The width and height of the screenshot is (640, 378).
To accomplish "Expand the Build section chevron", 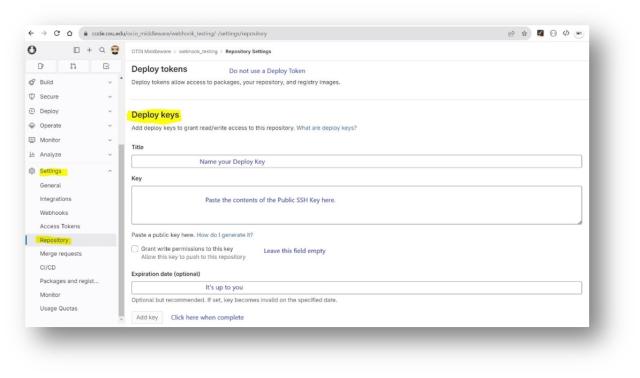I will [x=110, y=82].
